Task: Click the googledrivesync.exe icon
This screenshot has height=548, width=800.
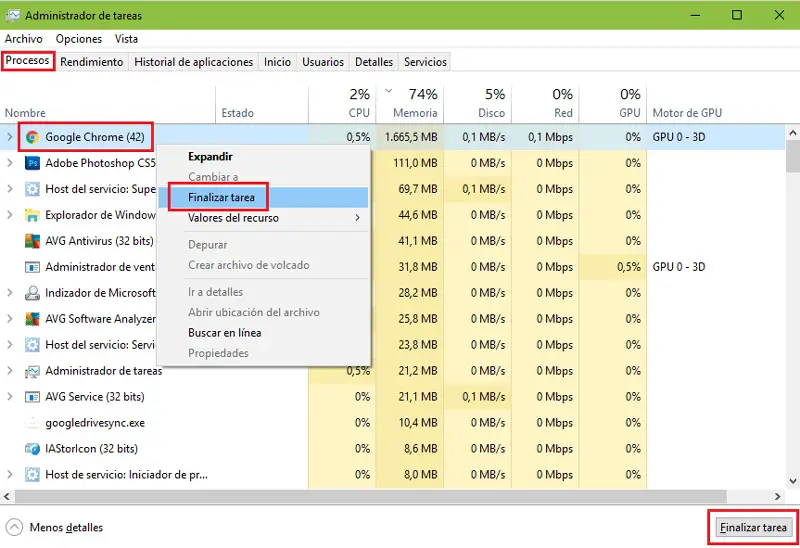Action: click(x=32, y=423)
